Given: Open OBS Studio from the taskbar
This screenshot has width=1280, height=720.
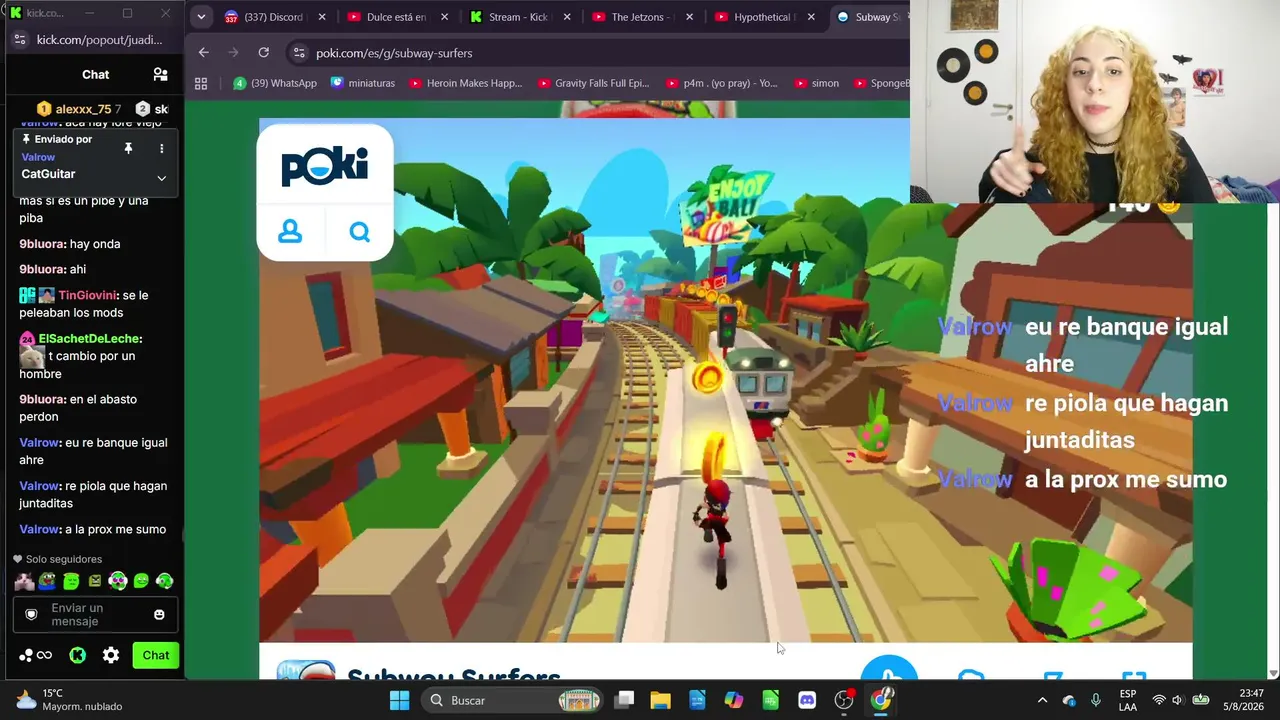Looking at the screenshot, I should (844, 700).
